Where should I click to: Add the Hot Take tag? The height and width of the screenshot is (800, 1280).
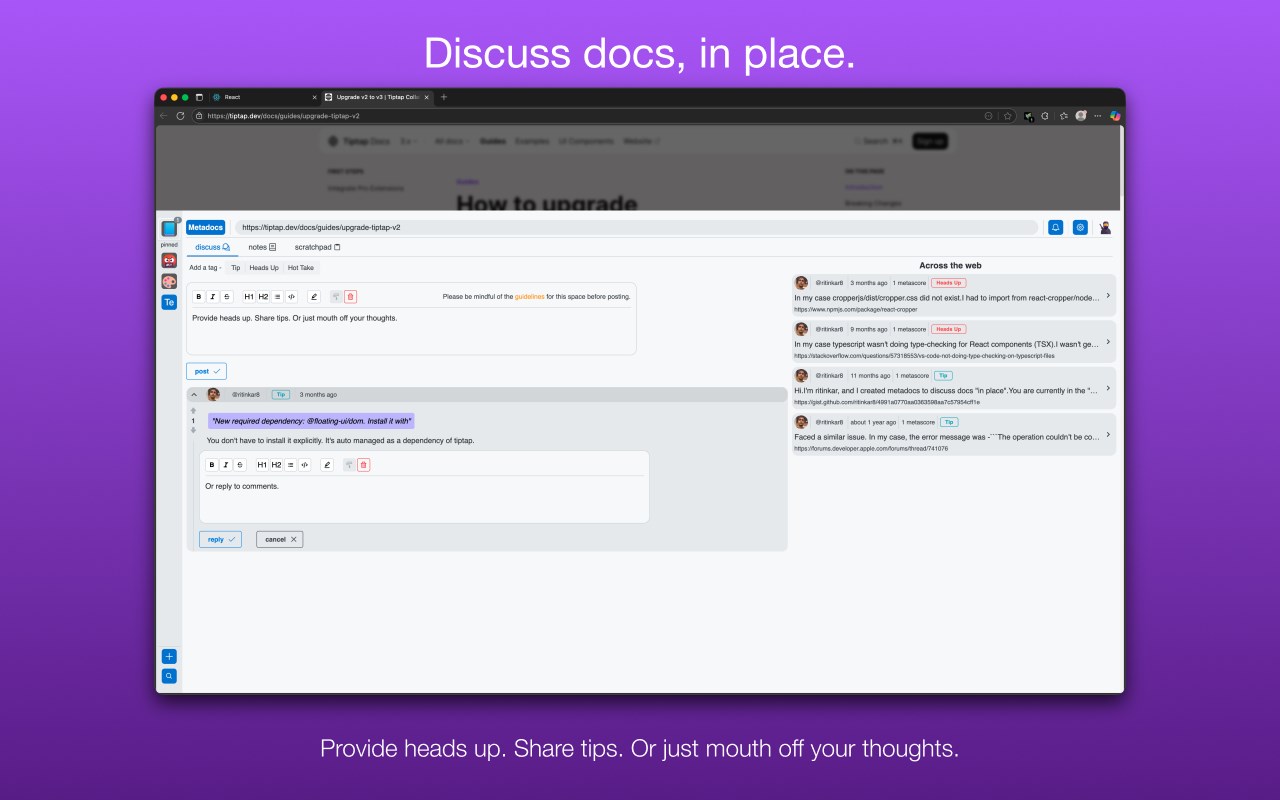pyautogui.click(x=301, y=268)
